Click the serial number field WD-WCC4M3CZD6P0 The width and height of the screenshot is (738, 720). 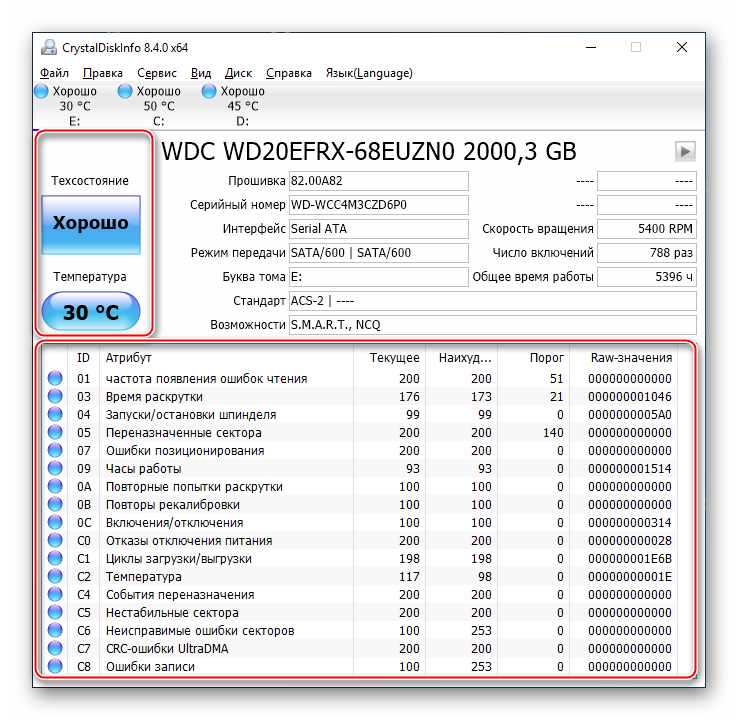(378, 205)
